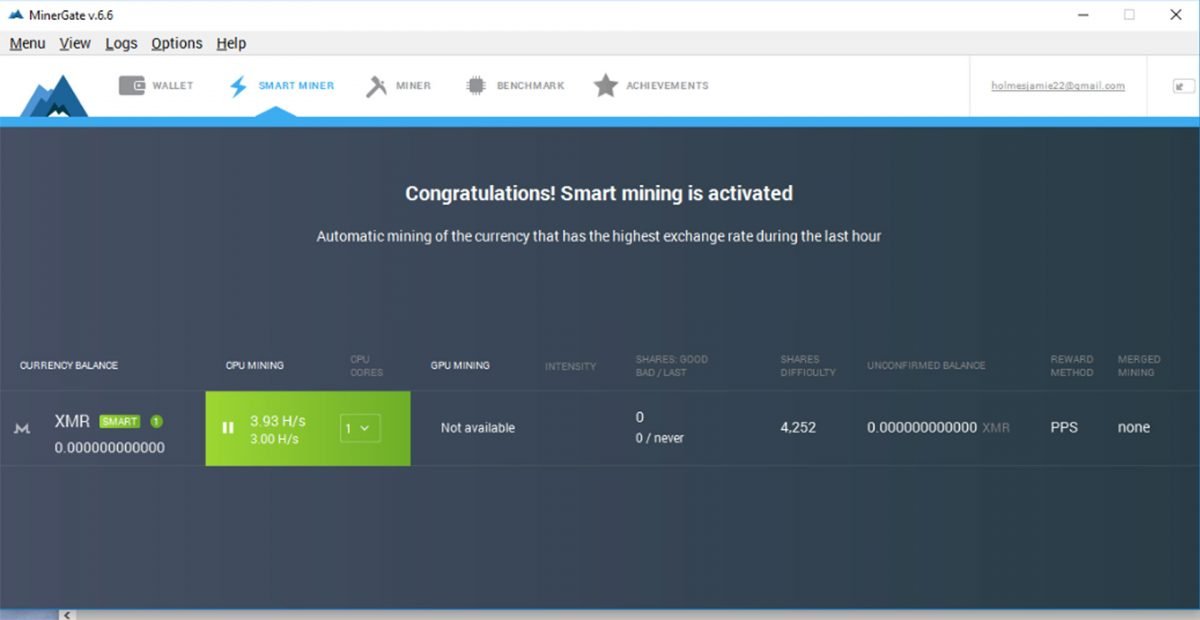
Task: Click the 'Merged Mining' column header
Action: pos(1139,366)
